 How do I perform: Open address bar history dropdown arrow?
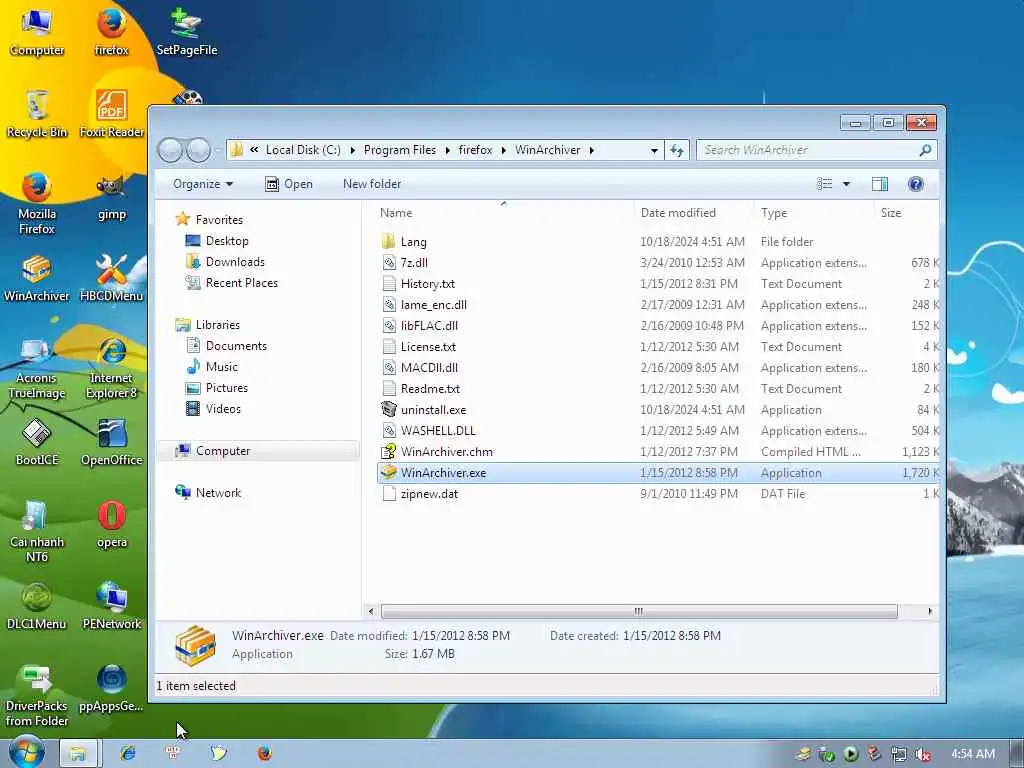(654, 150)
